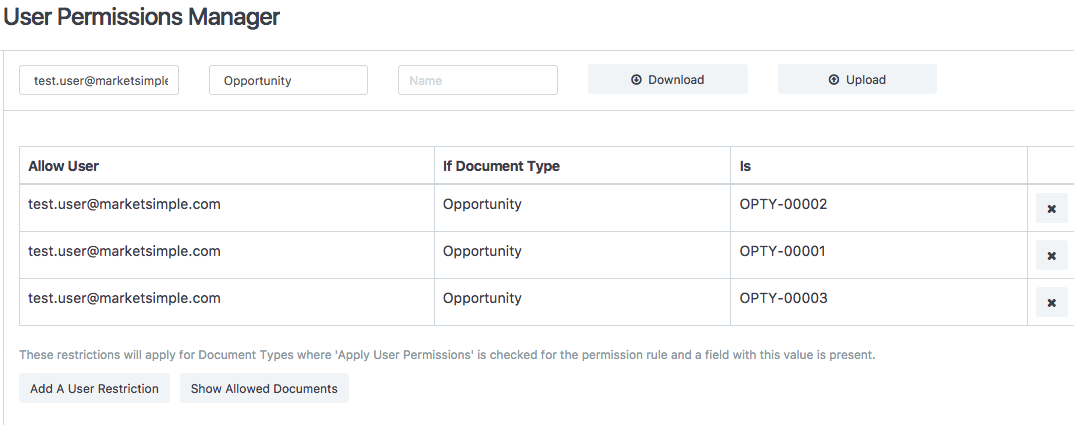The width and height of the screenshot is (1074, 425).
Task: Click the upload arrow icon
Action: 834,80
